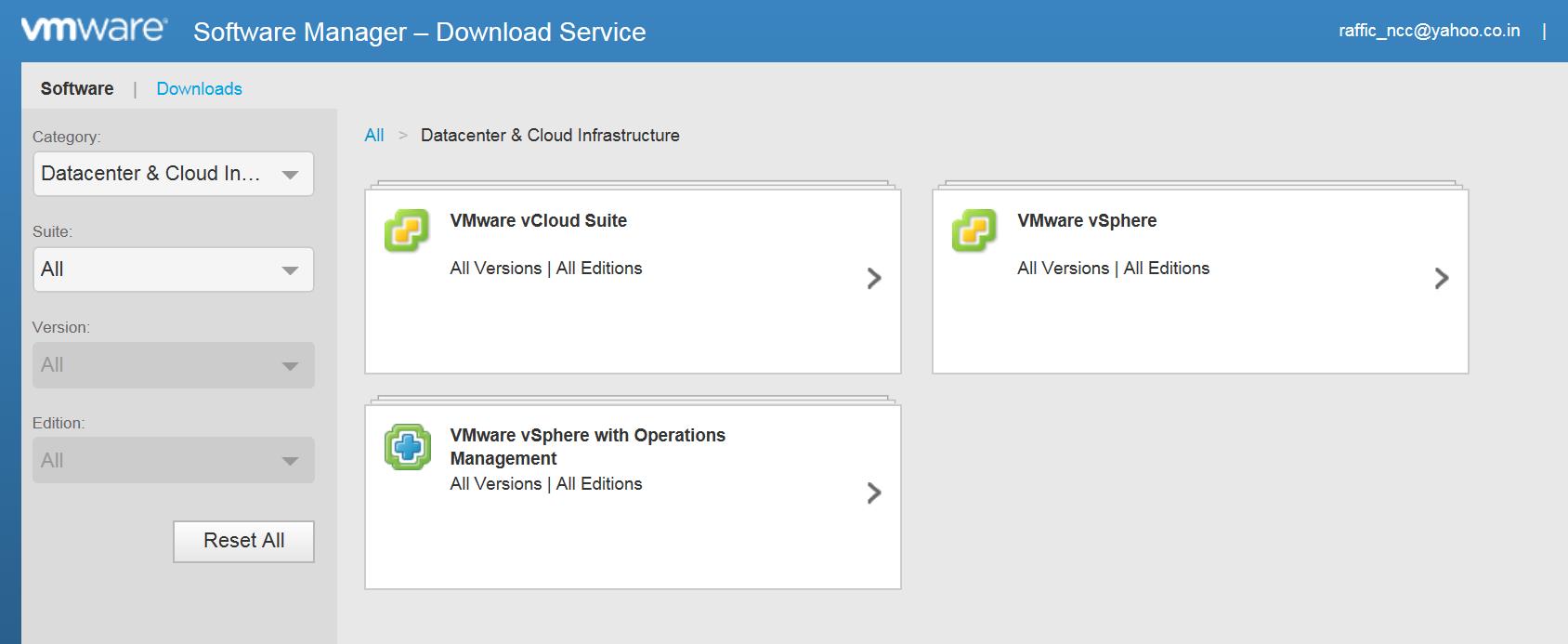This screenshot has height=644, width=1568.
Task: Click the VMware vSphere product icon
Action: coord(974,230)
